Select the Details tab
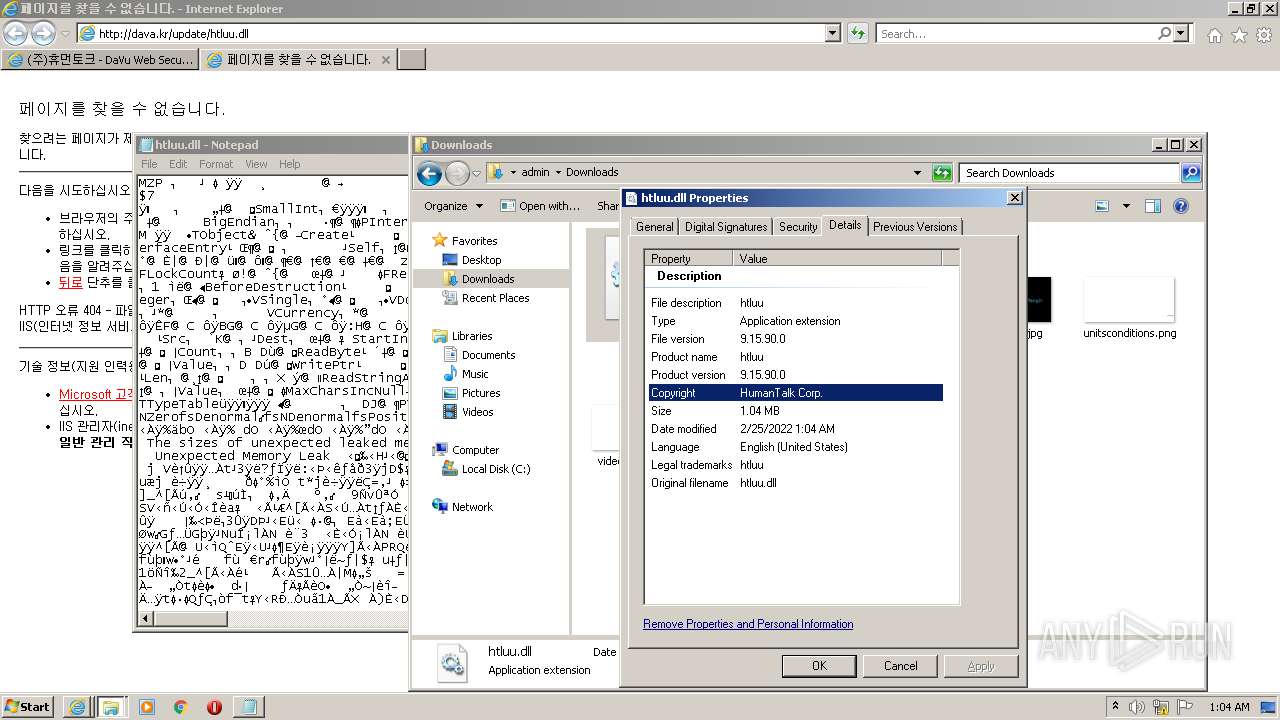The width and height of the screenshot is (1280, 720). pyautogui.click(x=845, y=225)
